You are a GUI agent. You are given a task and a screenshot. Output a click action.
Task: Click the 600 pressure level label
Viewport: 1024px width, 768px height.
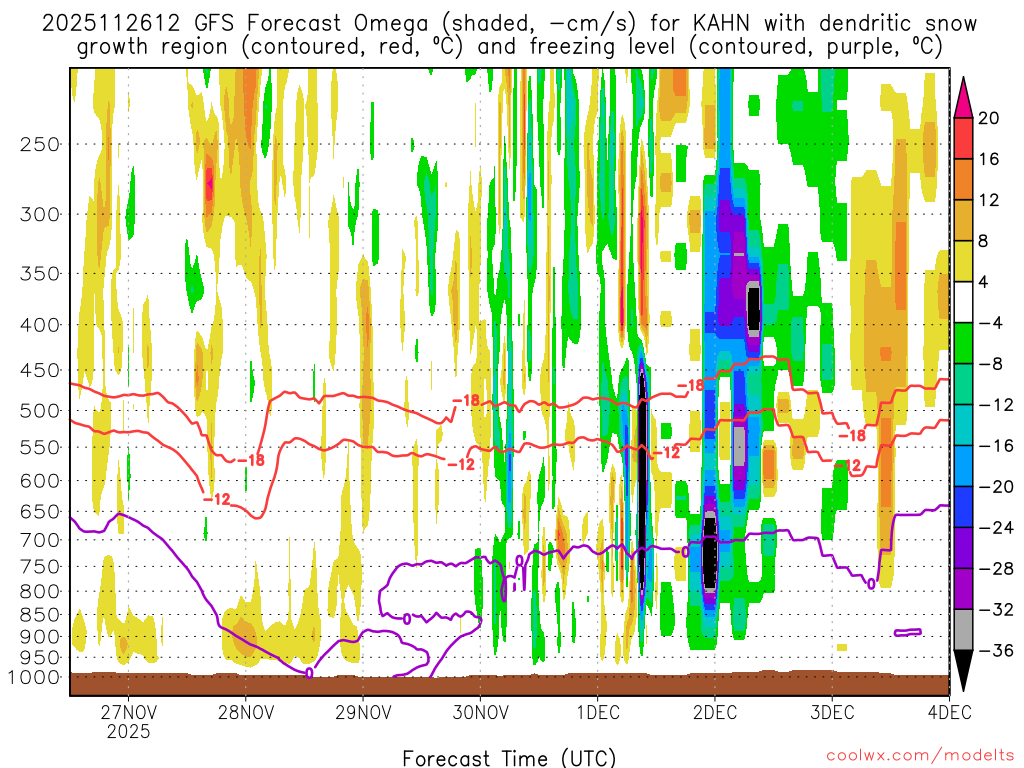tap(40, 481)
